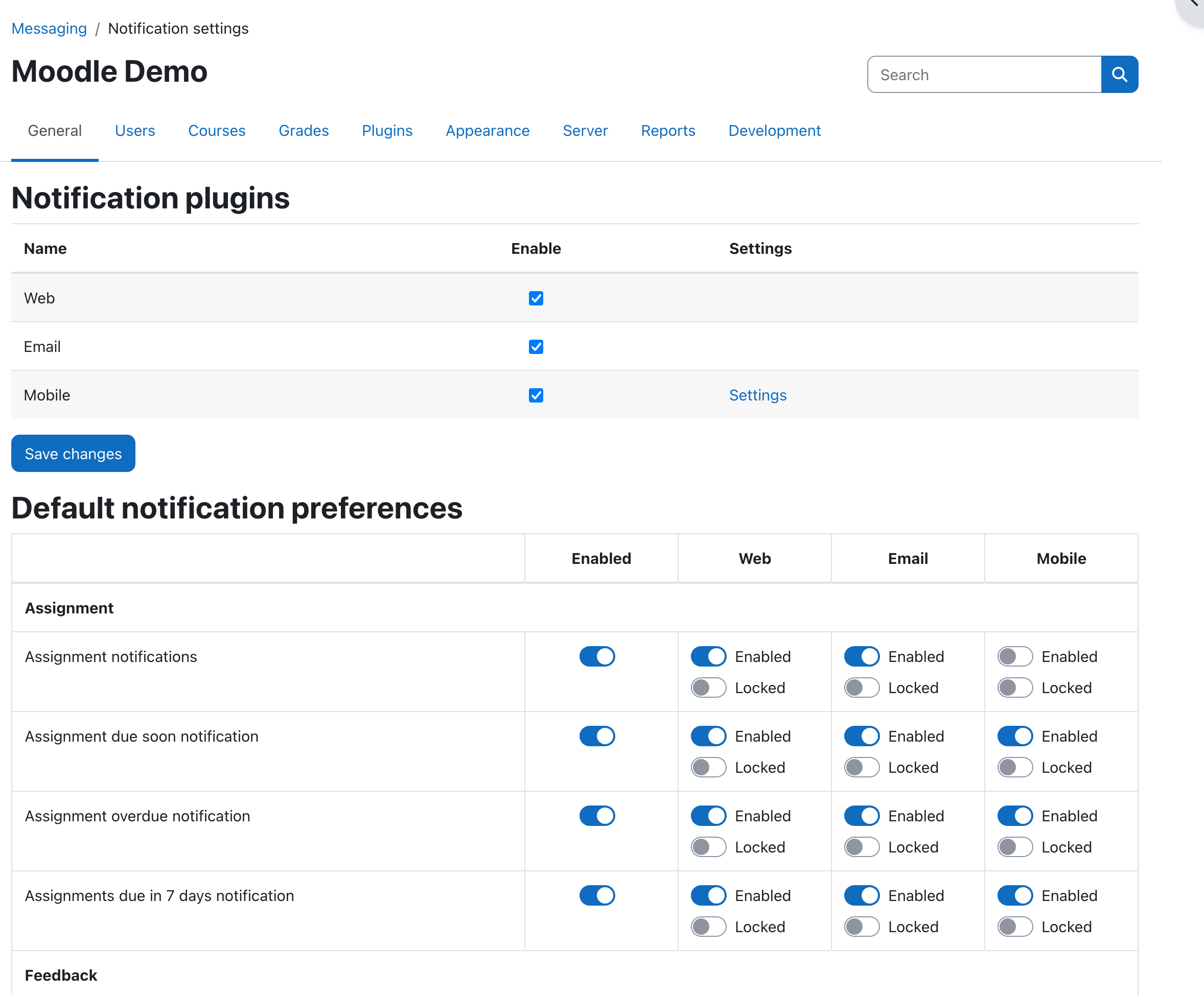Viewport: 1204px width, 995px height.
Task: Lock Web for Assignment overdue notification
Action: pos(709,847)
